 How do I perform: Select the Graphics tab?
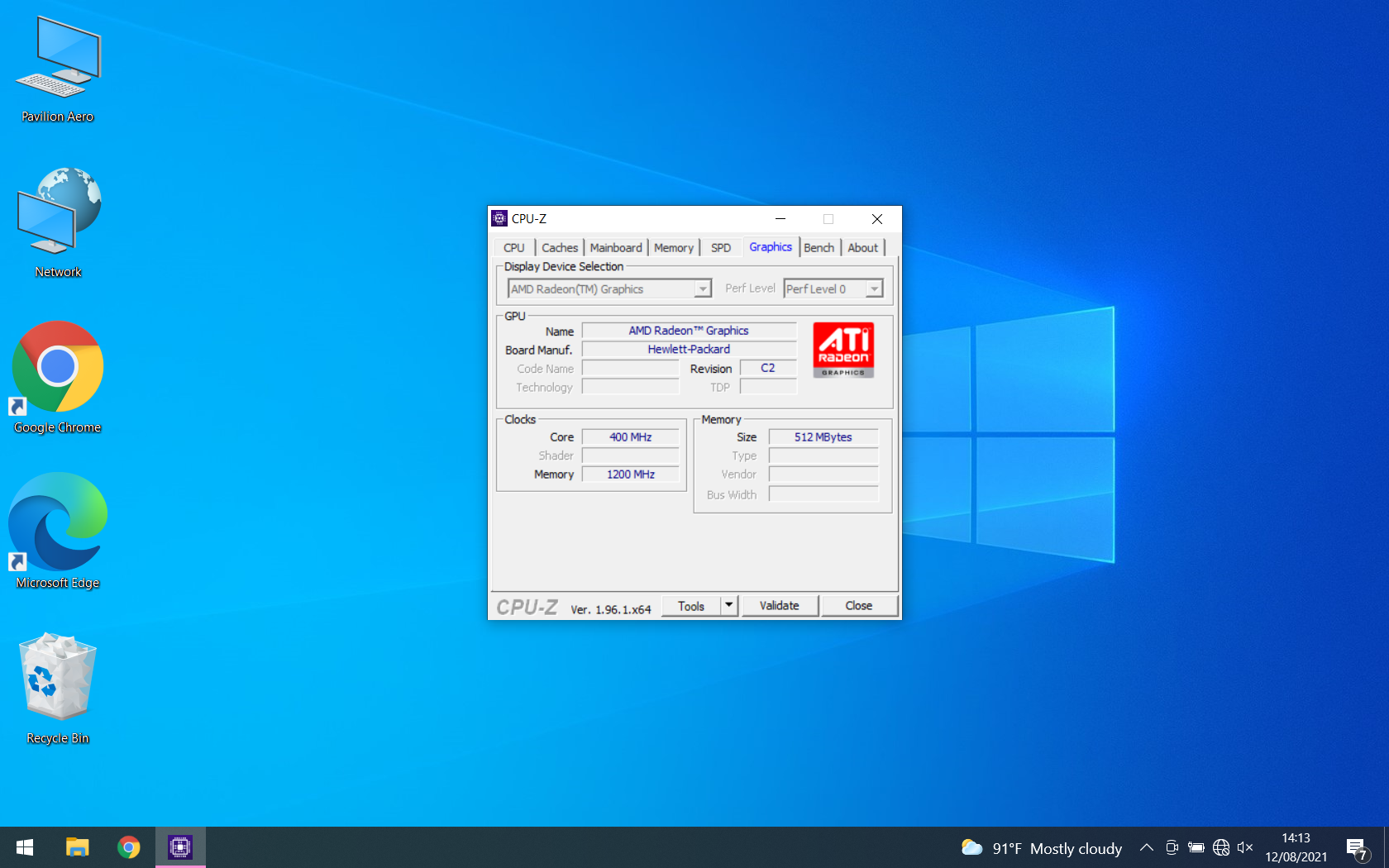click(x=771, y=247)
